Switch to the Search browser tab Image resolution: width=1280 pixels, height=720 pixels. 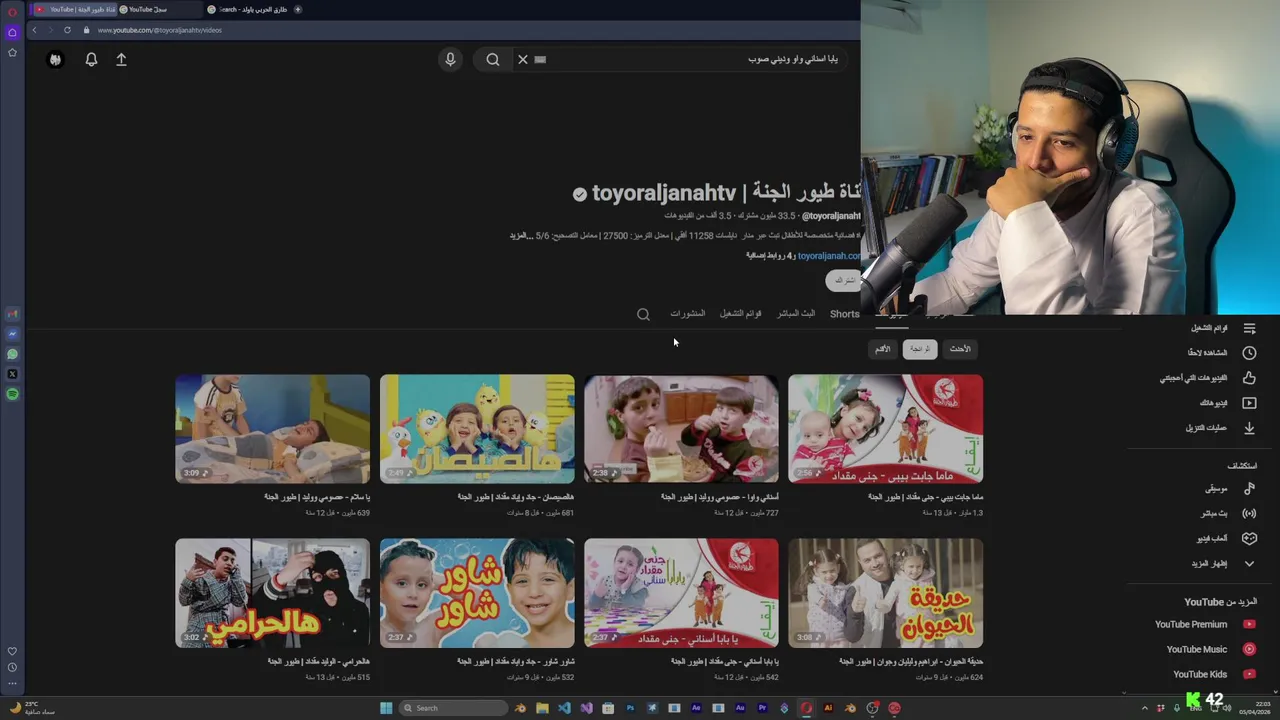pyautogui.click(x=247, y=9)
